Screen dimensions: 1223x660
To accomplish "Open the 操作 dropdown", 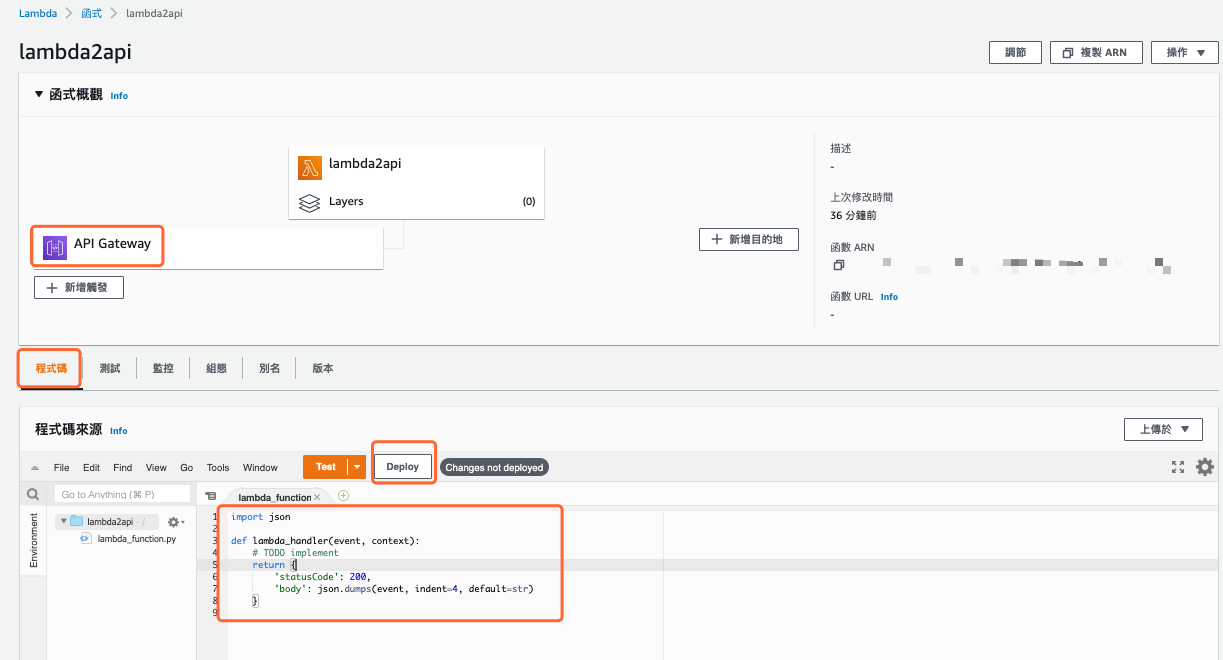I will pos(1185,53).
